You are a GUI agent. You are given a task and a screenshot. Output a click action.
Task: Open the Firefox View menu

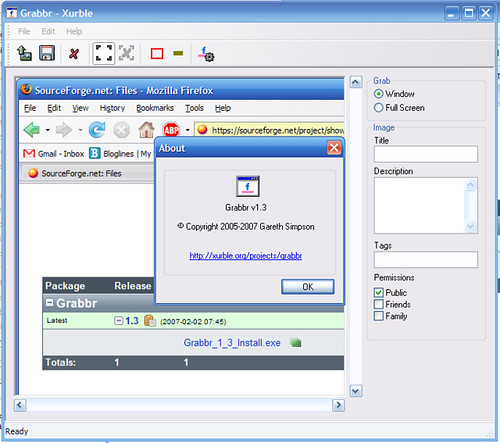click(x=80, y=108)
